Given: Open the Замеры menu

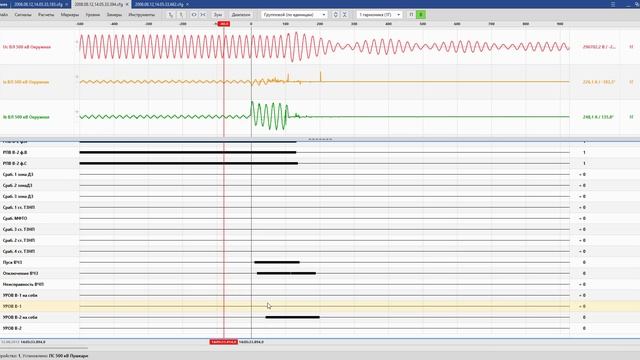Looking at the screenshot, I should [x=114, y=15].
